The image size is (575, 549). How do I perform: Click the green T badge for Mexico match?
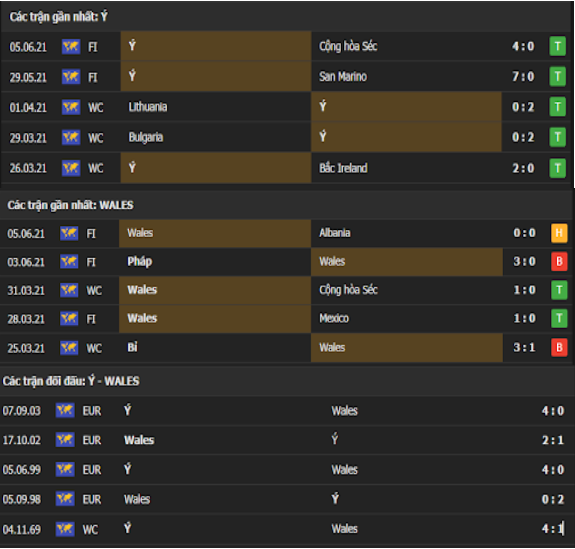tap(559, 318)
